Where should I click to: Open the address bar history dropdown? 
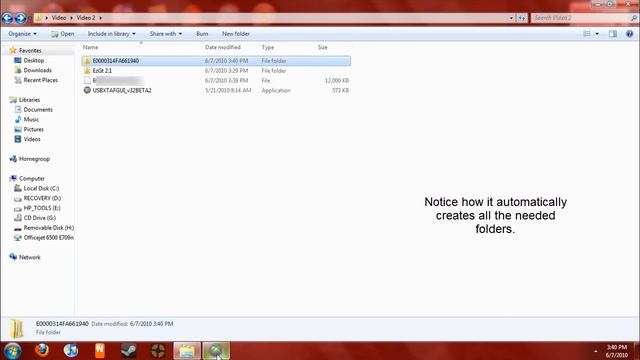[x=511, y=18]
